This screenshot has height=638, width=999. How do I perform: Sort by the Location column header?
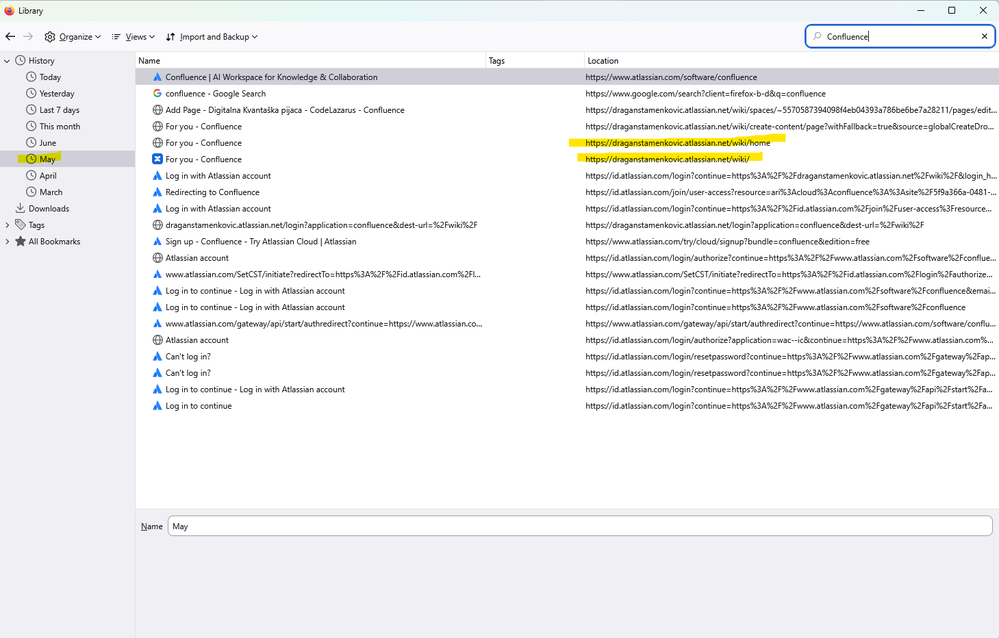point(791,61)
